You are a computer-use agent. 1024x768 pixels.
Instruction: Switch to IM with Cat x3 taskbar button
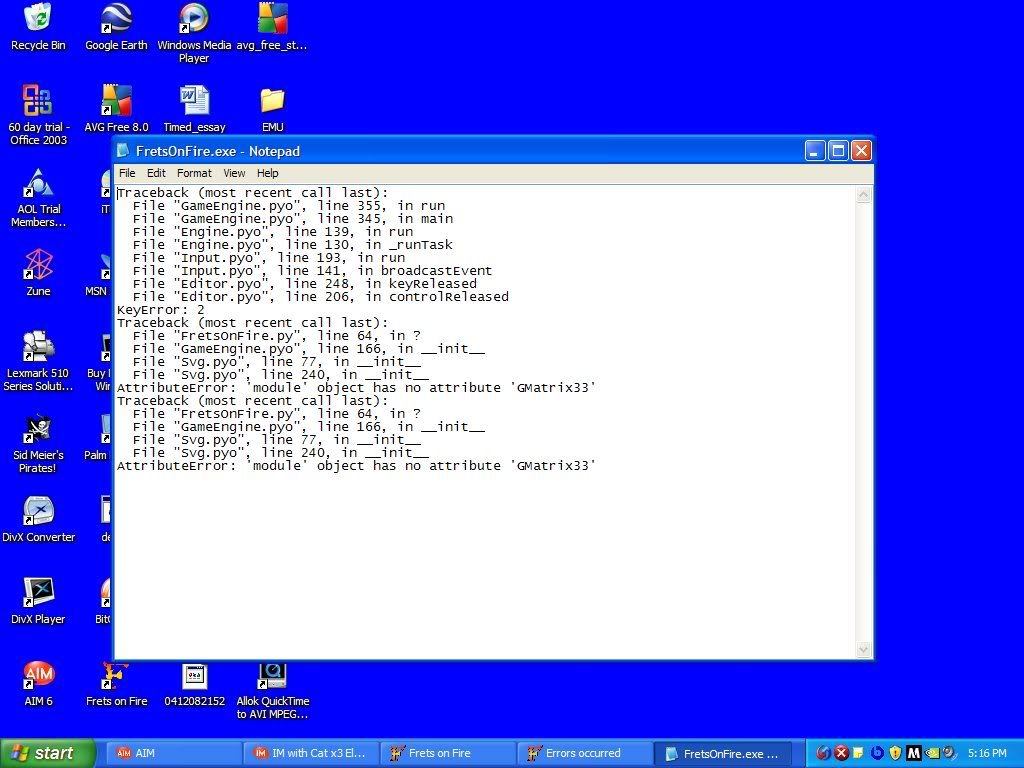(x=311, y=753)
